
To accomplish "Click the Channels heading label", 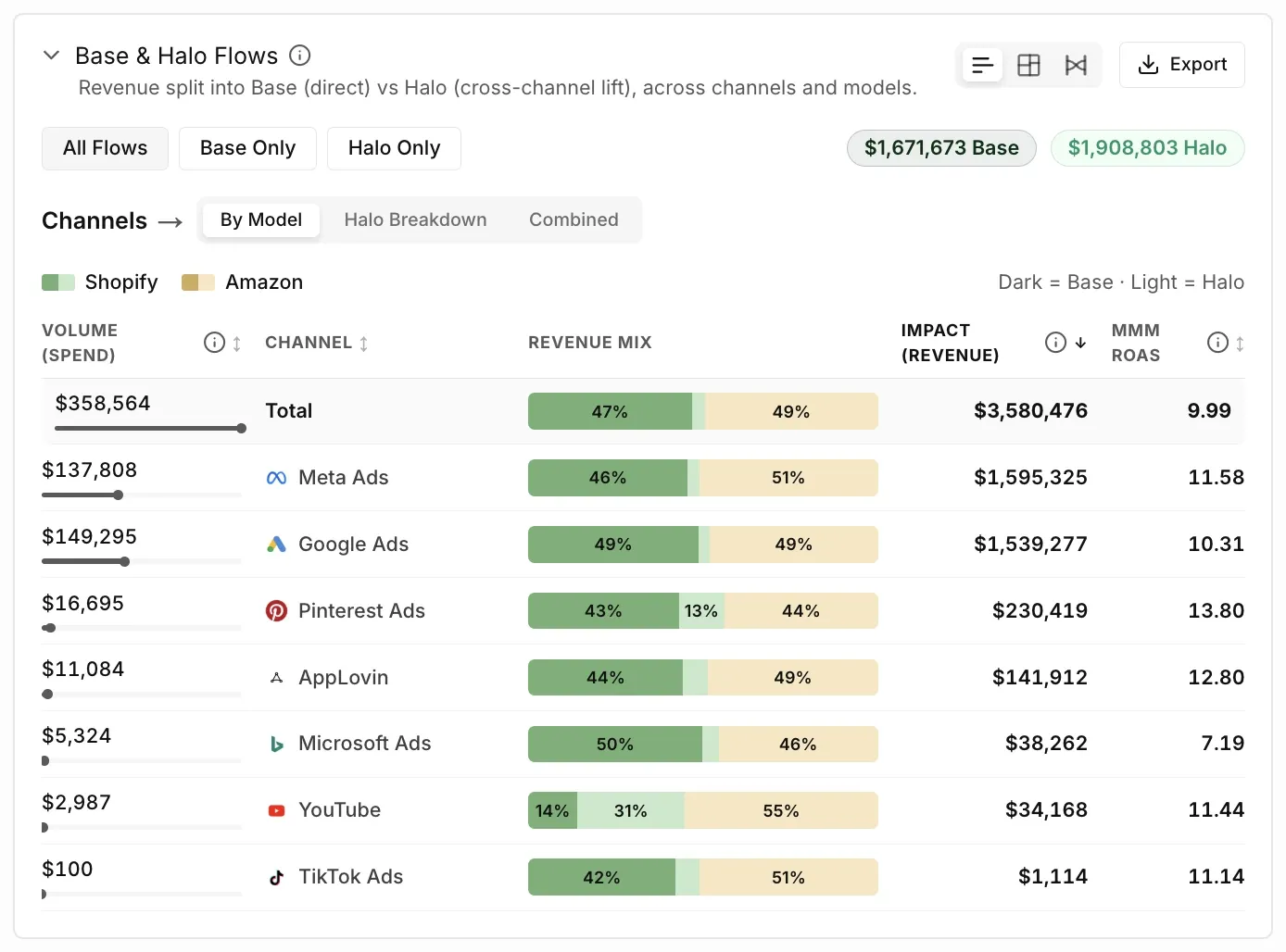I will click(x=95, y=221).
